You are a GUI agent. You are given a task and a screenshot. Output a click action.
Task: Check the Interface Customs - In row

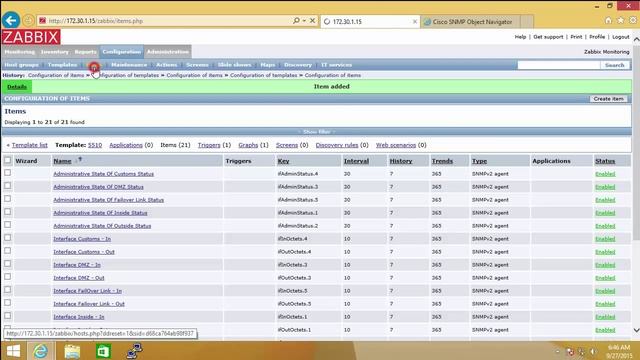(x=7, y=238)
